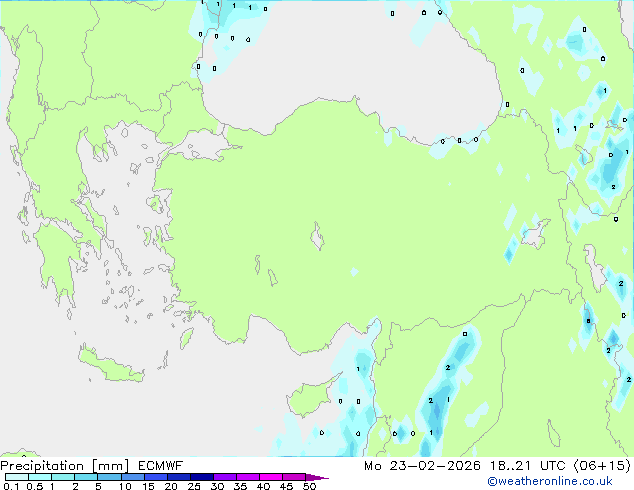
Task: Click the 0.5–1 mm legend color swatch
Action: (x=40, y=477)
